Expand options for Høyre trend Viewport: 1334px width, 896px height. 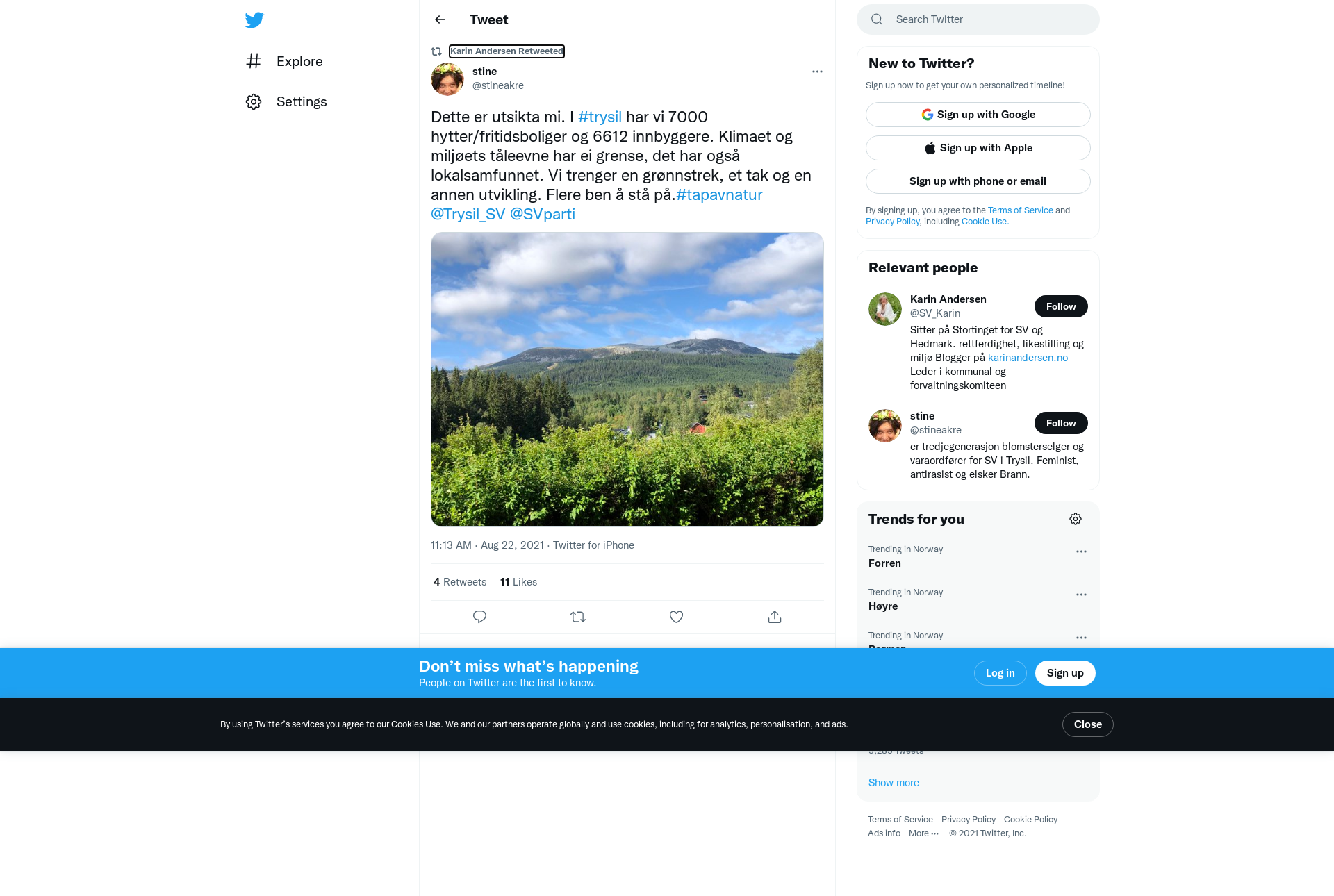pyautogui.click(x=1081, y=595)
